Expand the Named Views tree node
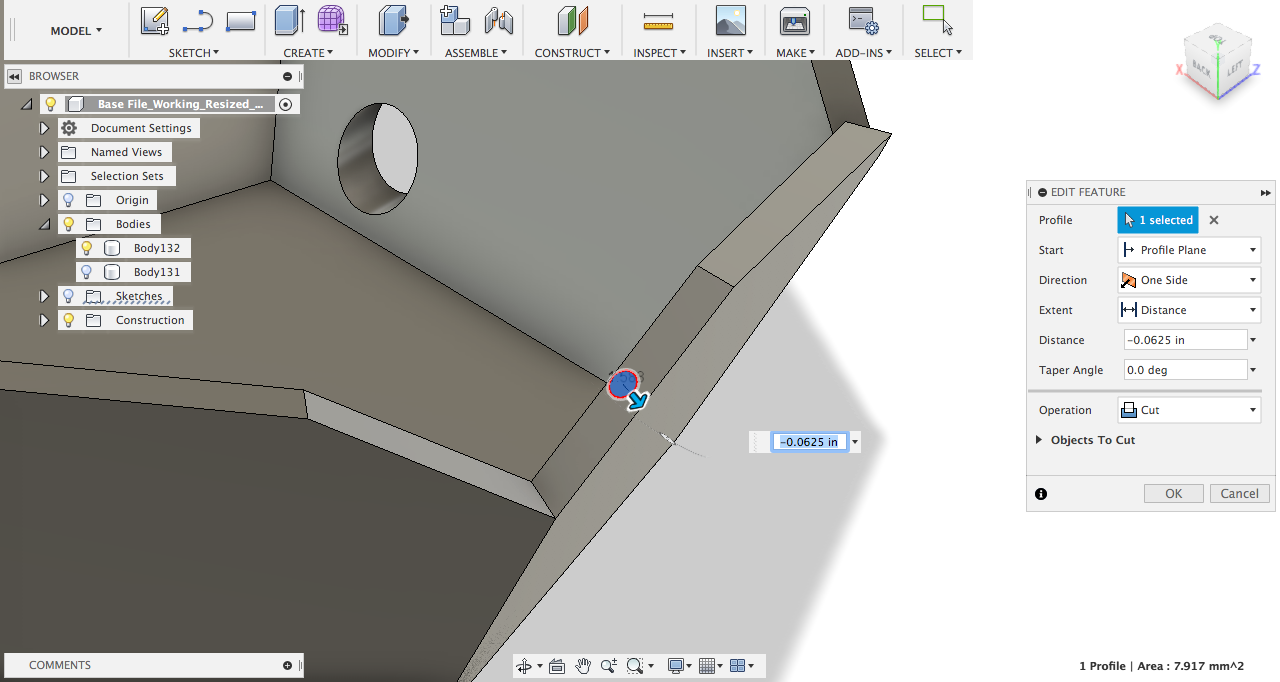The height and width of the screenshot is (682, 1280). pos(44,152)
